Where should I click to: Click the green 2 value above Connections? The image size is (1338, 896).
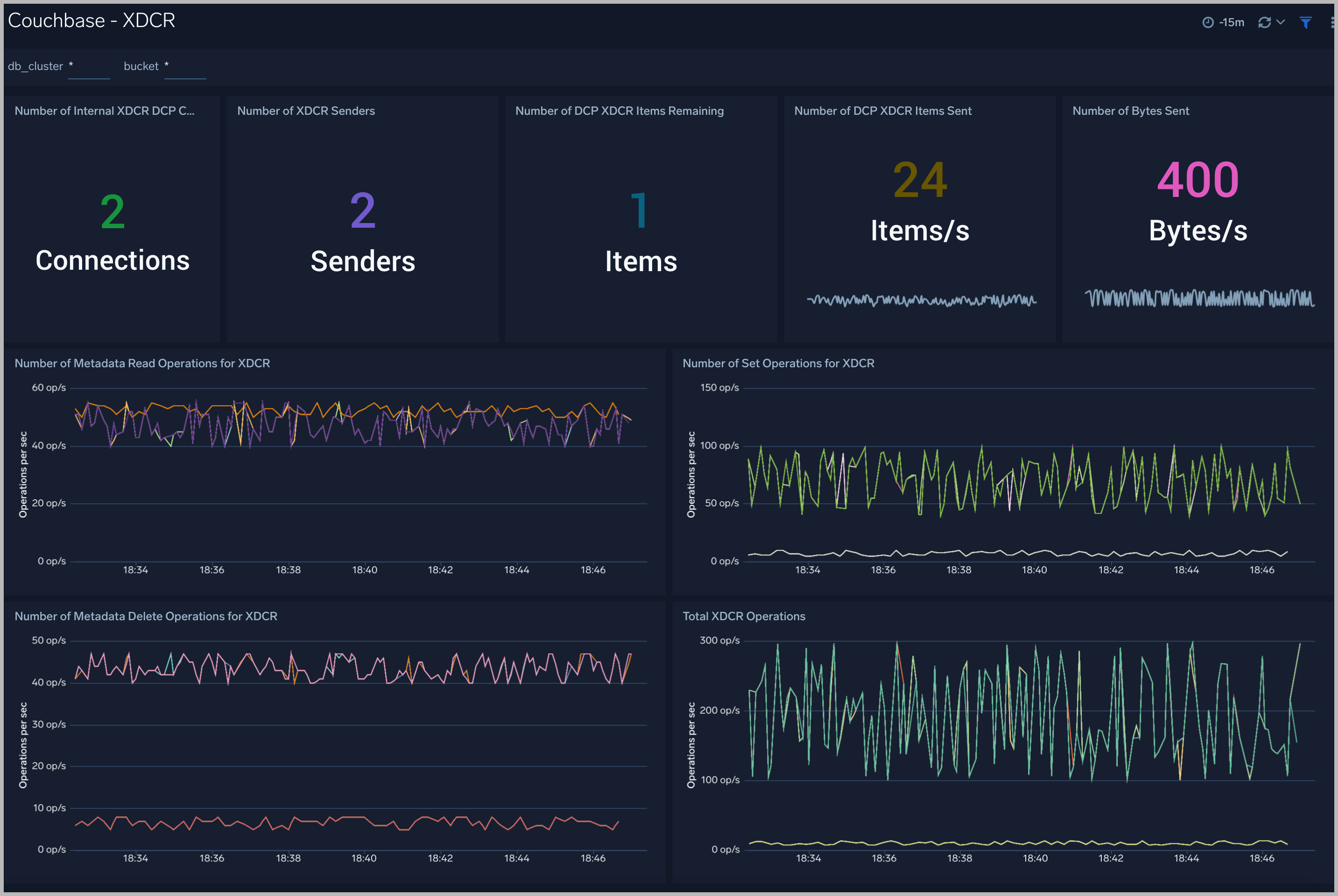(113, 212)
